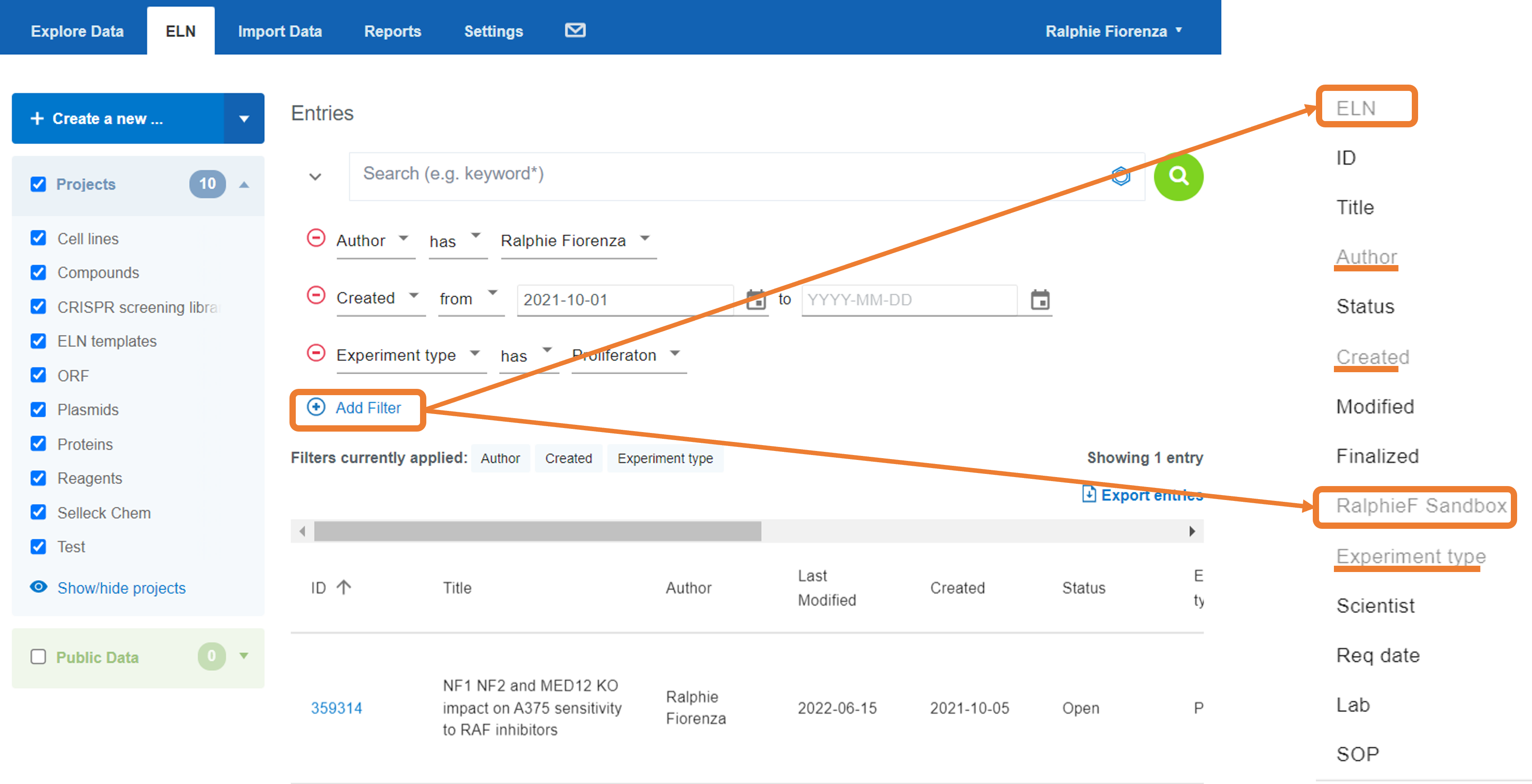Open the messages envelope icon
This screenshot has width=1532, height=784.
[x=574, y=30]
